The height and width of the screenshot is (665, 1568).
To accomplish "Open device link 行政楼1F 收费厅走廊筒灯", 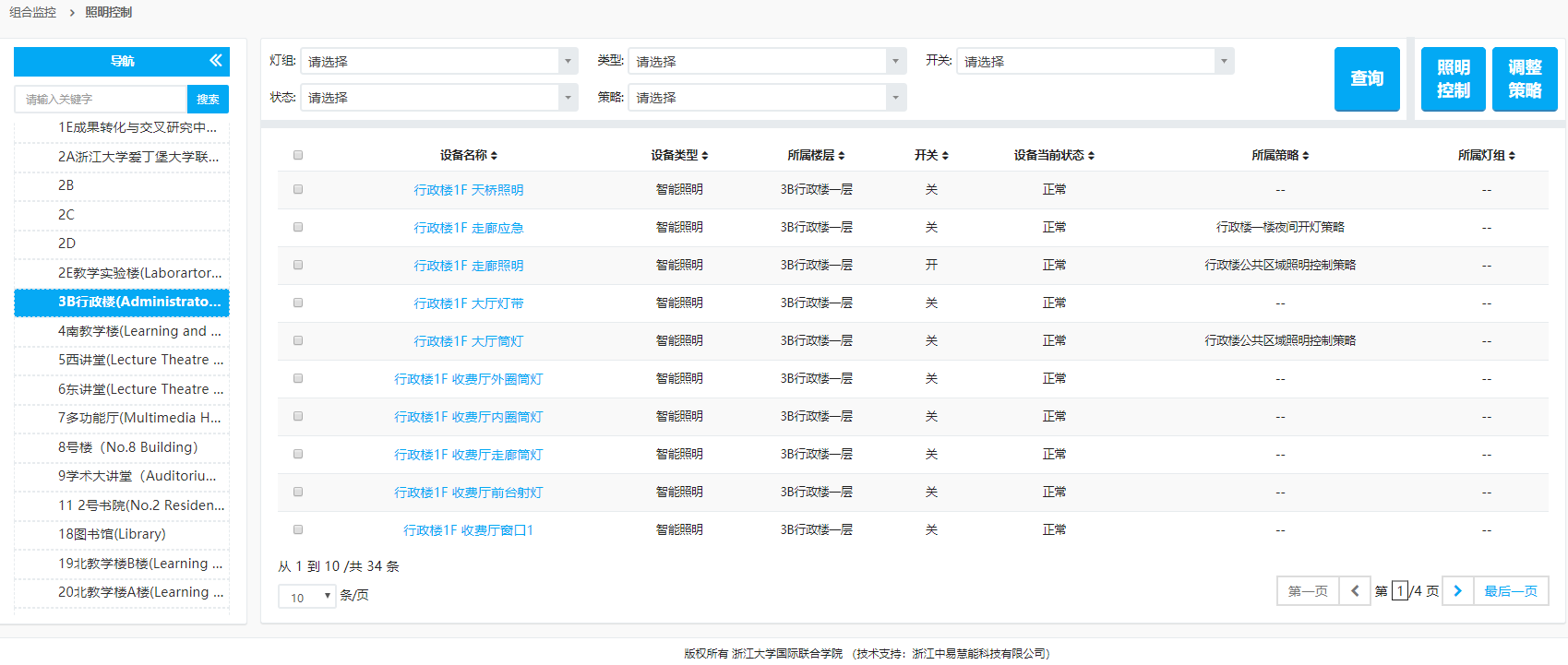I will pyautogui.click(x=469, y=455).
